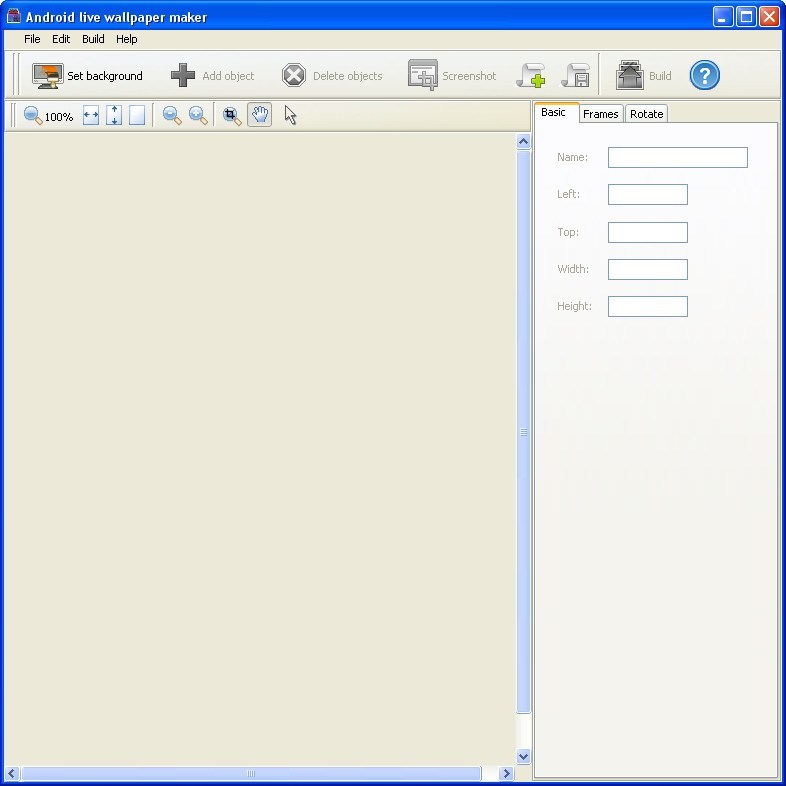
Task: Click the Height input field
Action: tap(648, 306)
